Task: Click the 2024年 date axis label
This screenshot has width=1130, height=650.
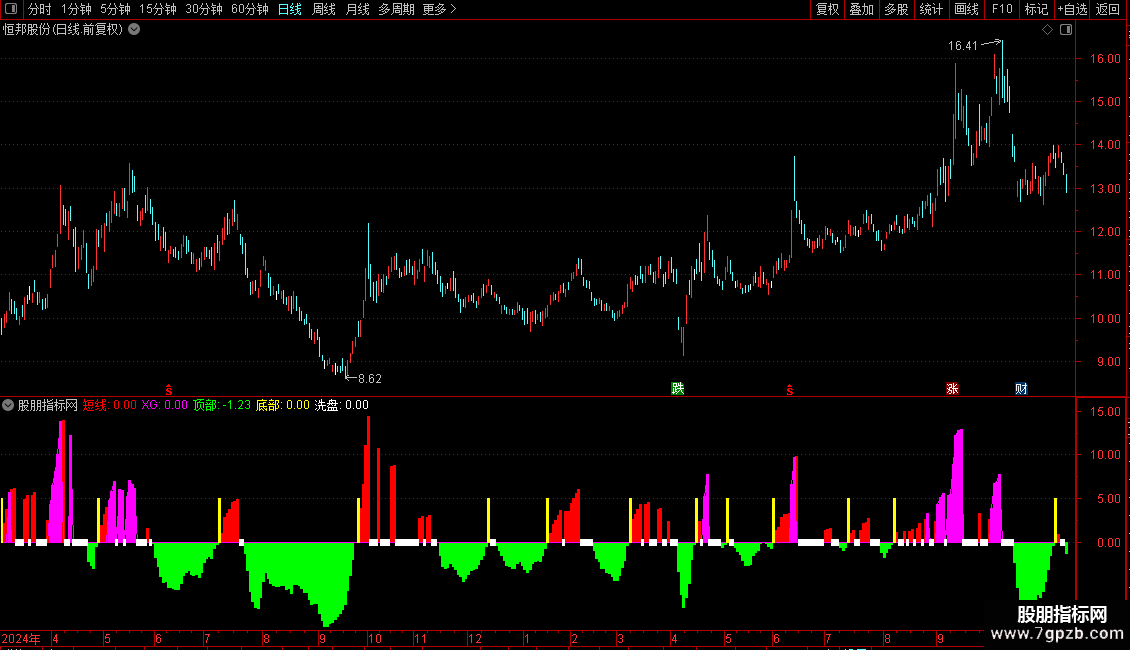Action: tap(21, 638)
